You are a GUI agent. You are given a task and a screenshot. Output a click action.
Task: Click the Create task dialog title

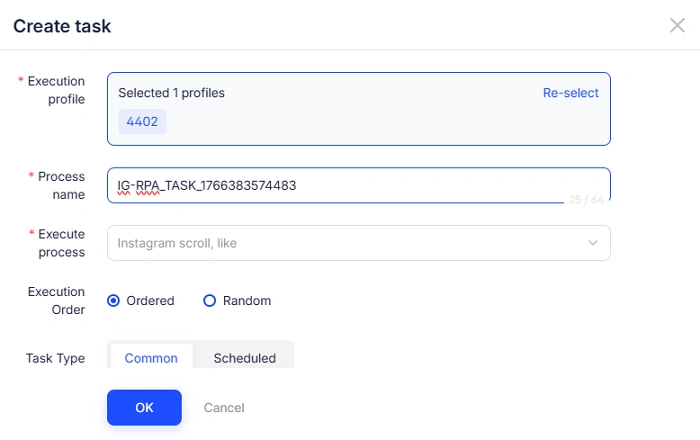click(62, 26)
